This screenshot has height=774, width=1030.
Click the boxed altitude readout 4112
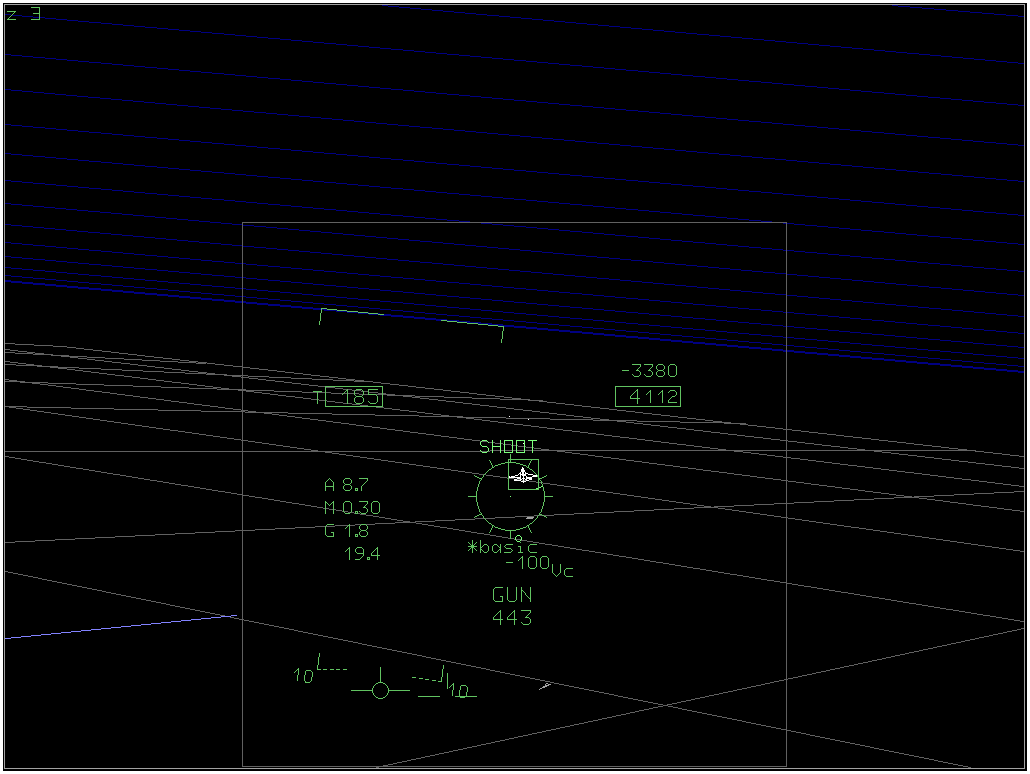coord(648,397)
